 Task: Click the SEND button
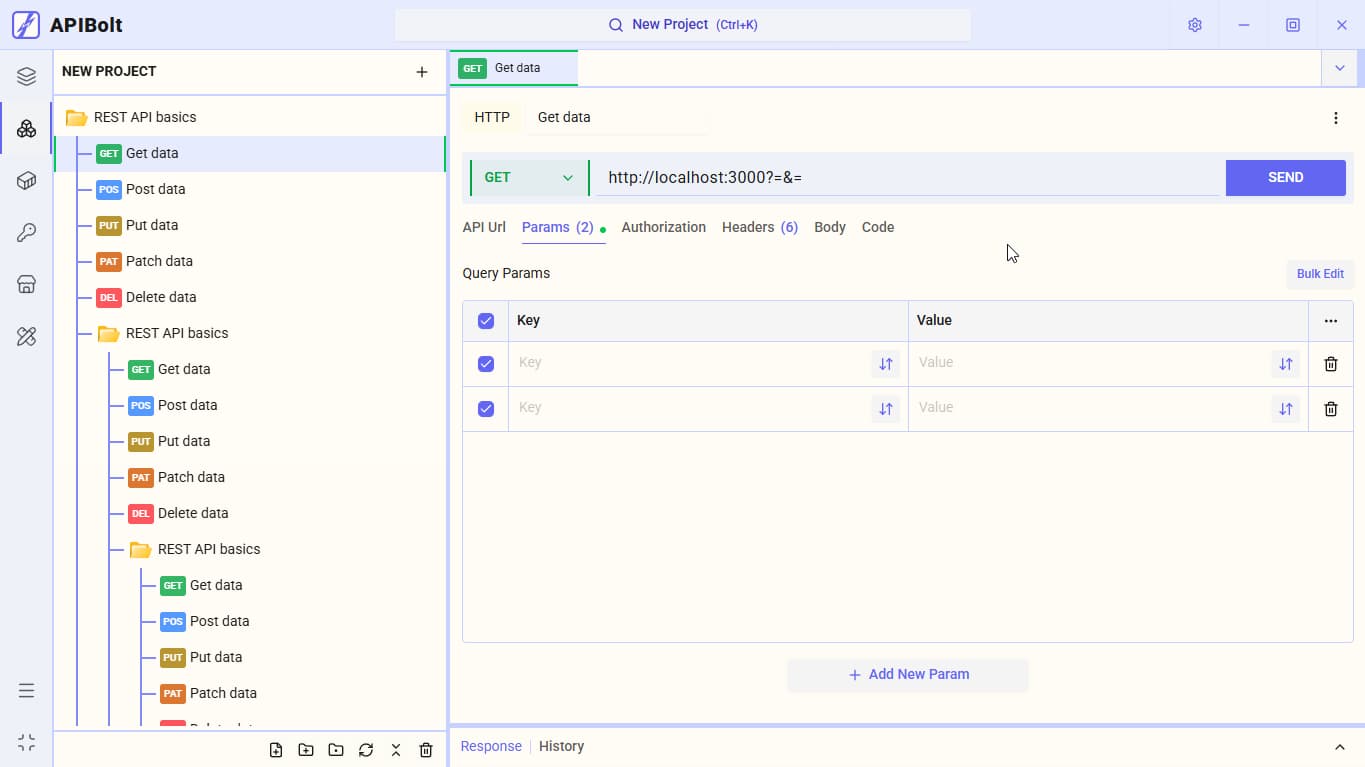pos(1286,177)
